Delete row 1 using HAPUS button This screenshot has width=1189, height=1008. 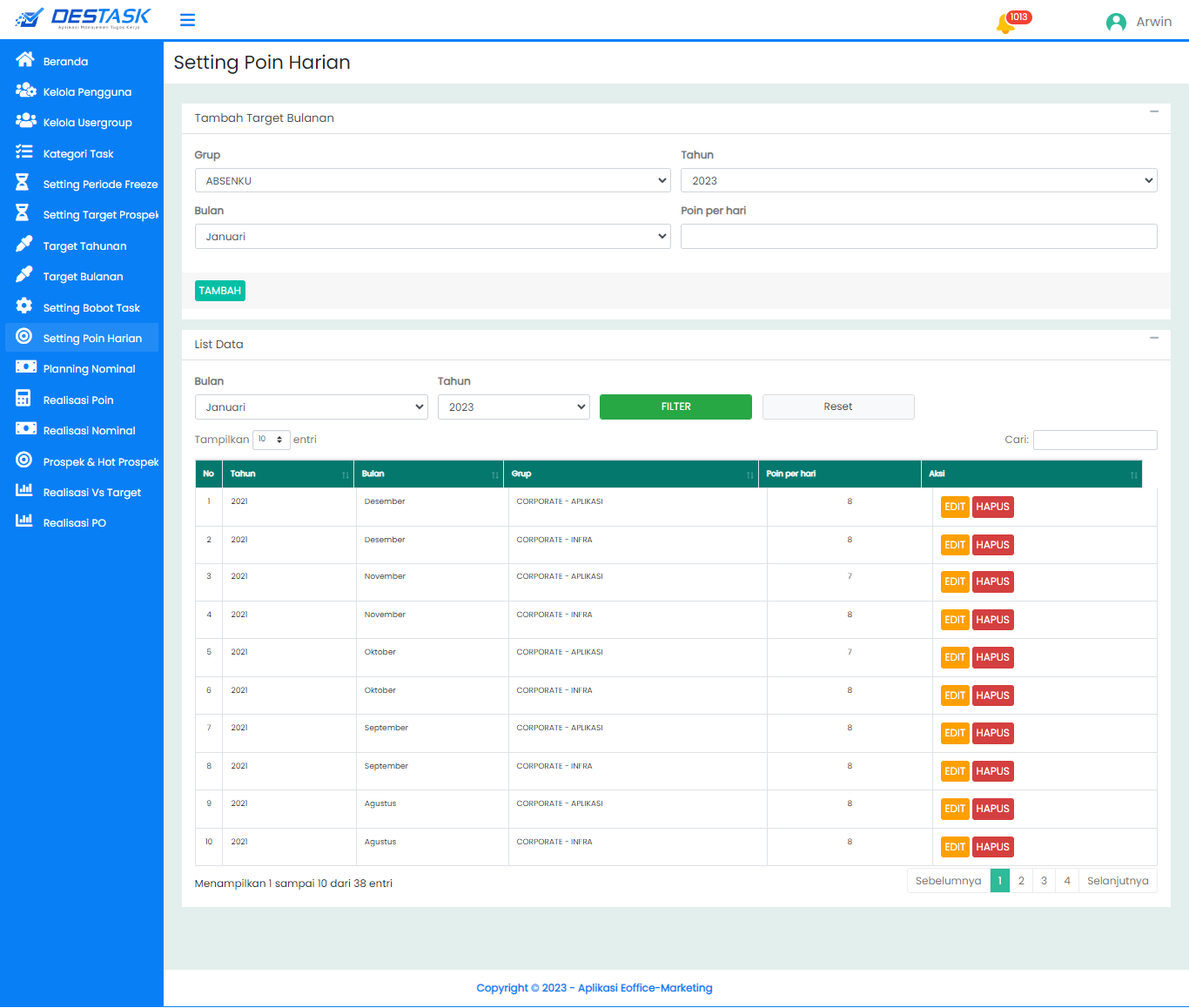(992, 507)
